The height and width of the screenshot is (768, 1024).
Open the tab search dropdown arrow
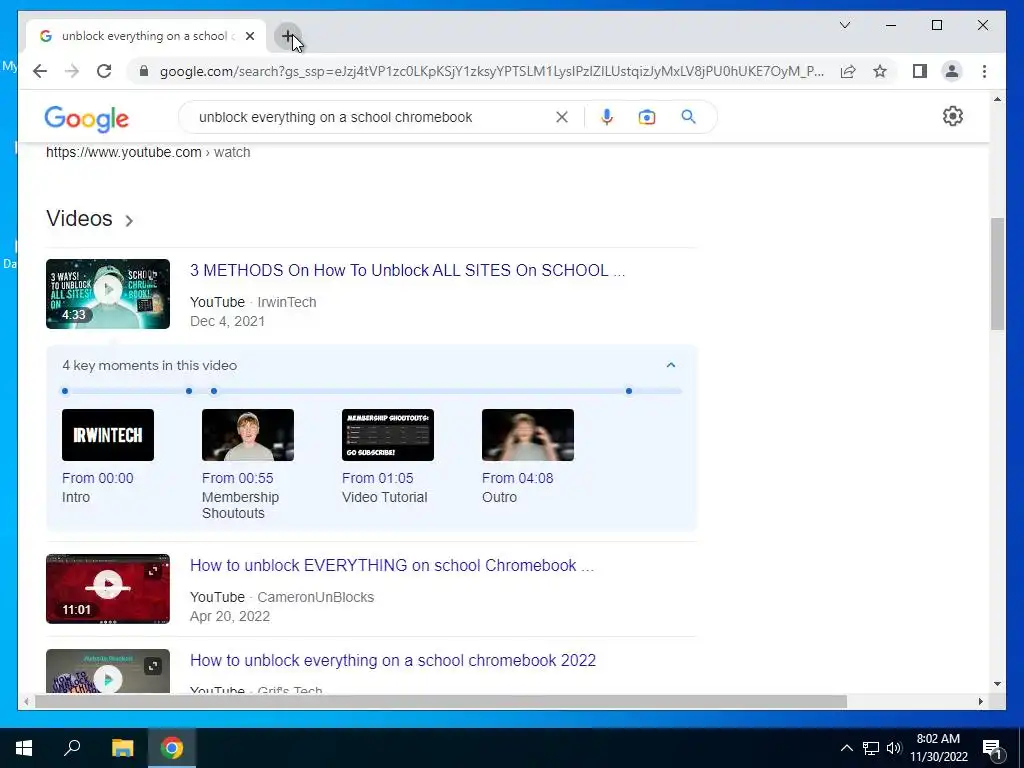point(844,25)
